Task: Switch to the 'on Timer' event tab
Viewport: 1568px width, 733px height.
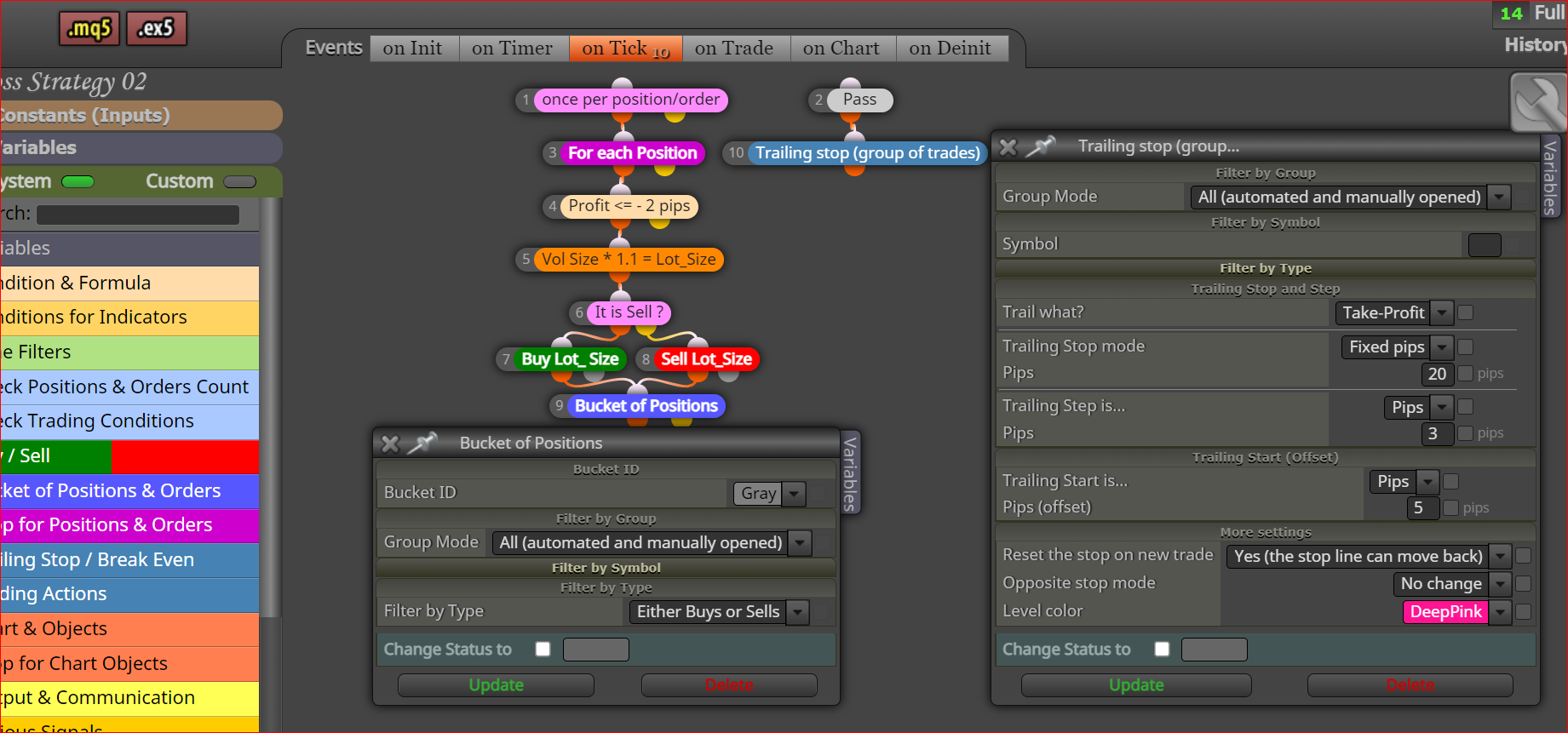Action: pos(513,49)
